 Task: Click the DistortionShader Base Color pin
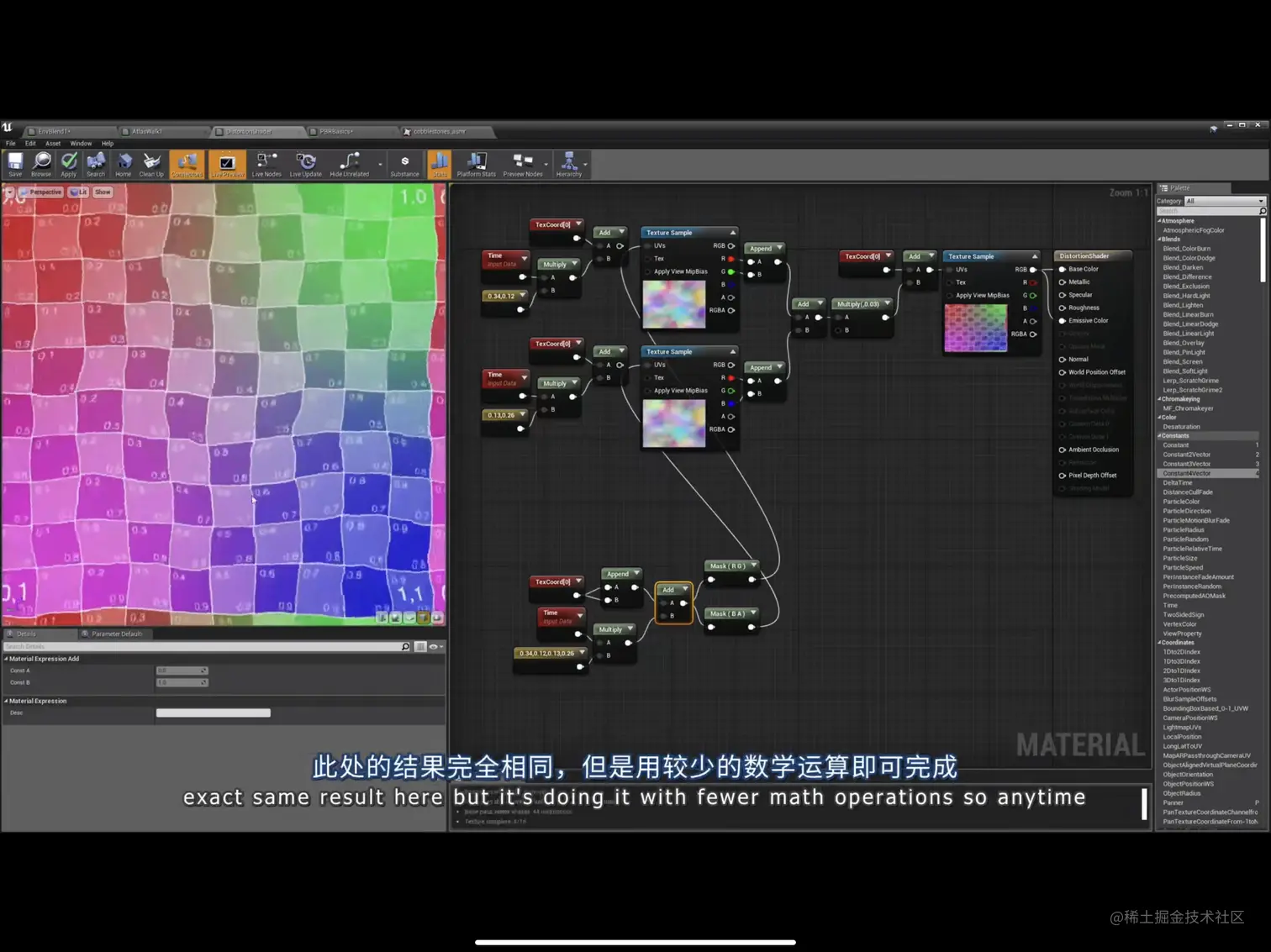point(1063,270)
